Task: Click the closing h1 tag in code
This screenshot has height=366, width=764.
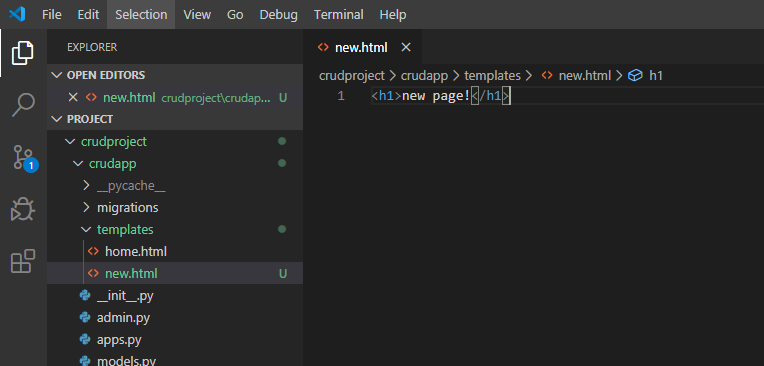Action: (491, 96)
